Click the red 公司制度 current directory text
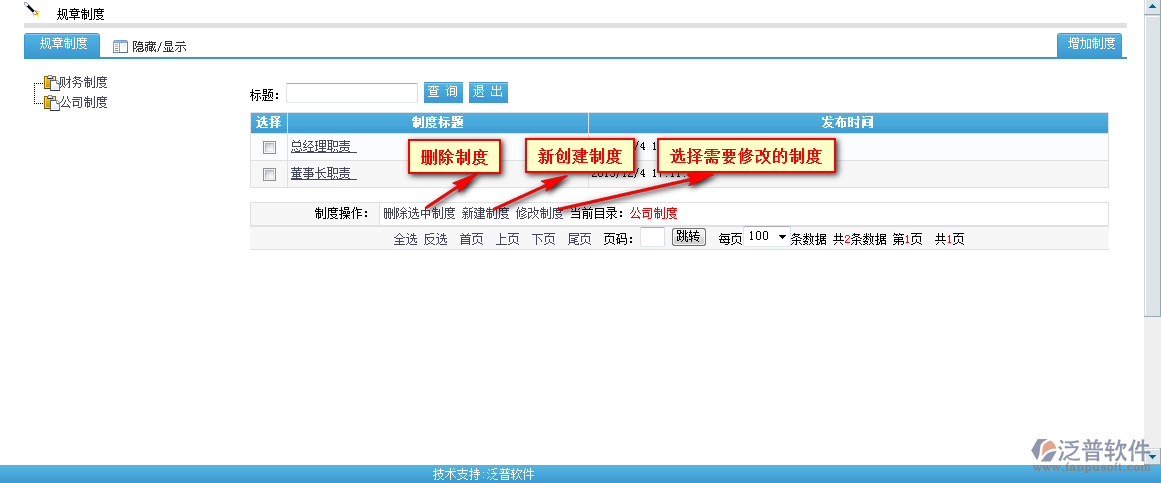 point(653,213)
